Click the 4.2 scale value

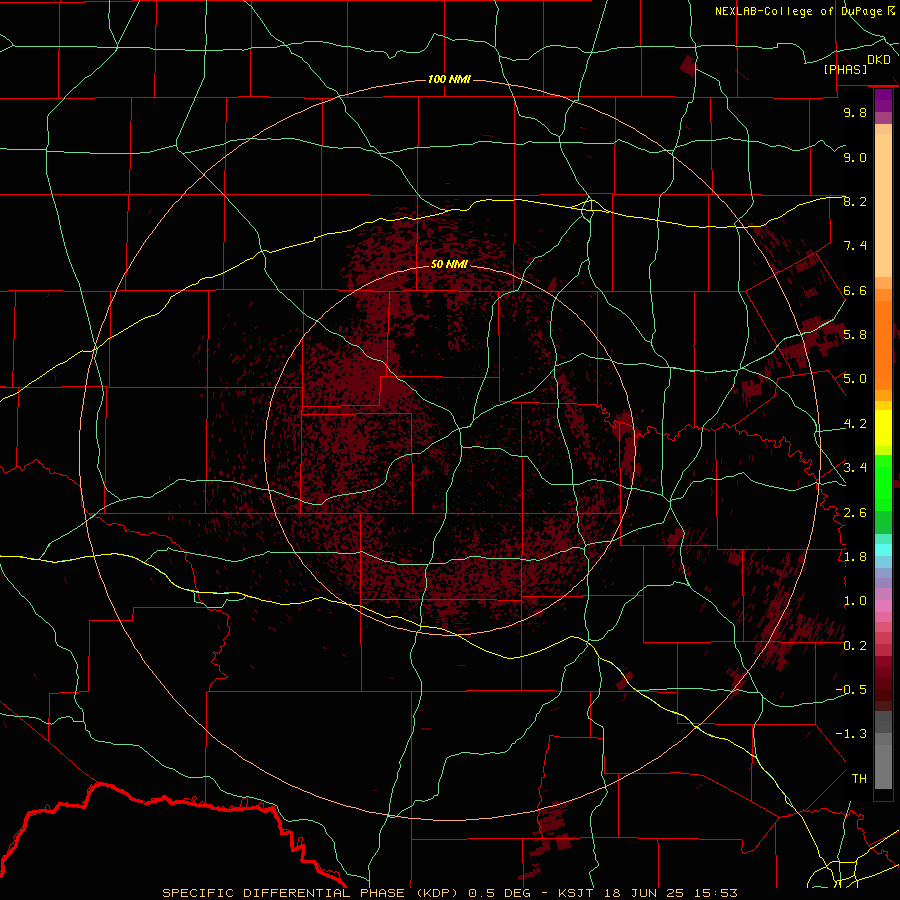pyautogui.click(x=855, y=424)
